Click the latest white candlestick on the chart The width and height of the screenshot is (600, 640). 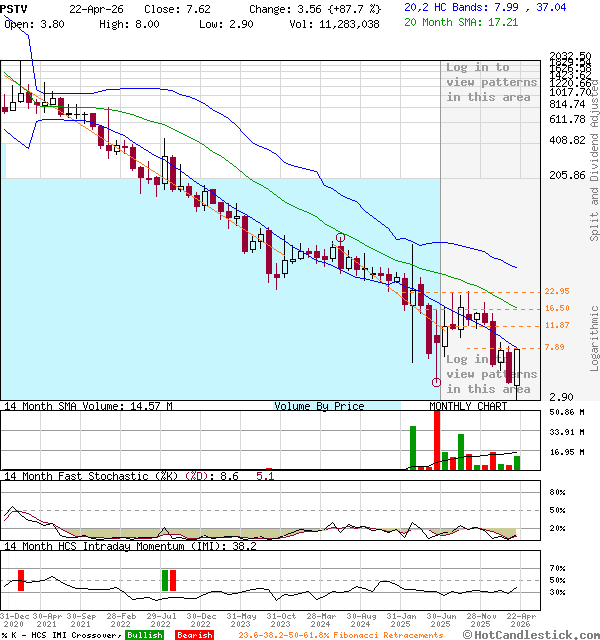(517, 368)
